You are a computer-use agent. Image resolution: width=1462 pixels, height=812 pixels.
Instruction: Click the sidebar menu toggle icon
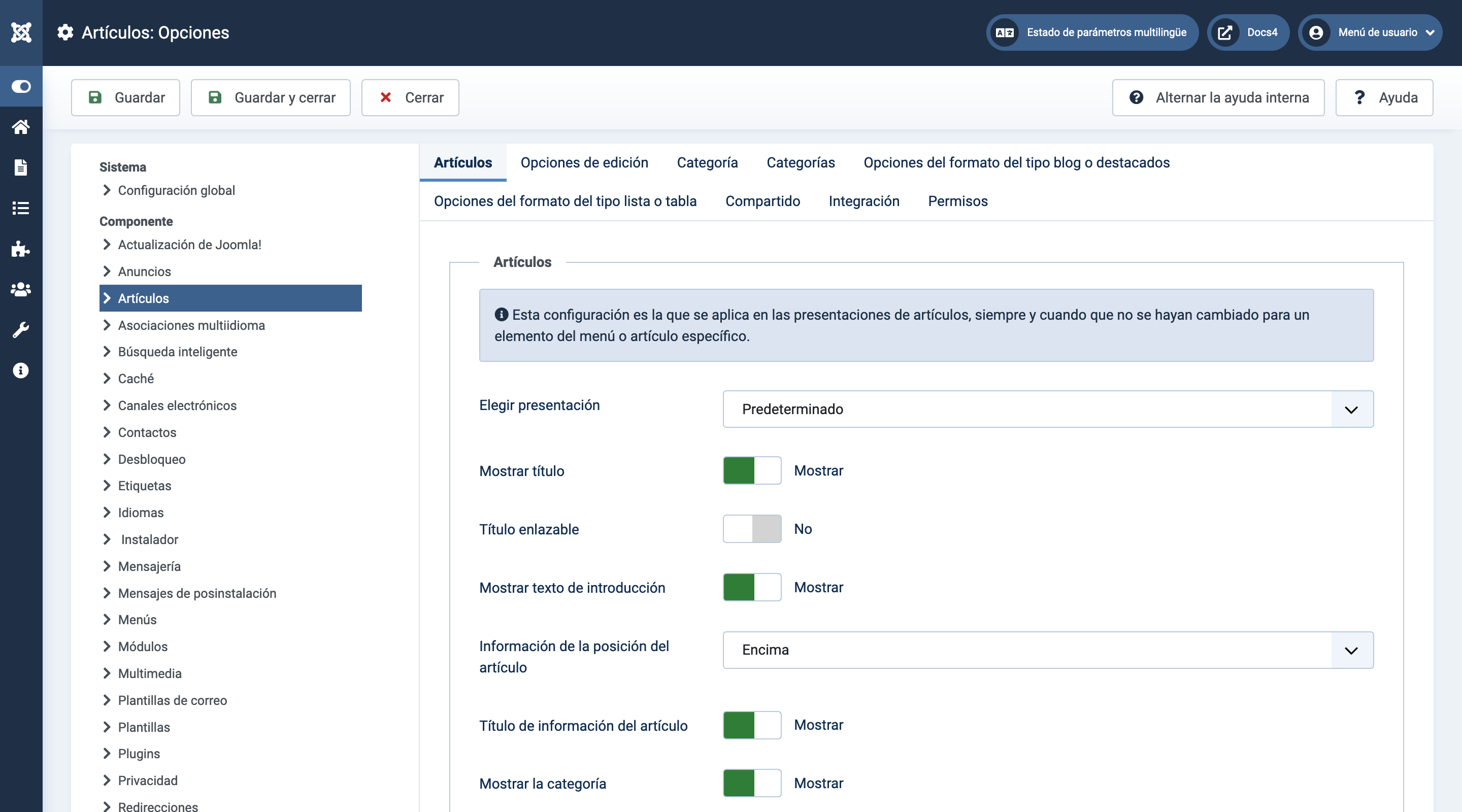click(x=21, y=86)
